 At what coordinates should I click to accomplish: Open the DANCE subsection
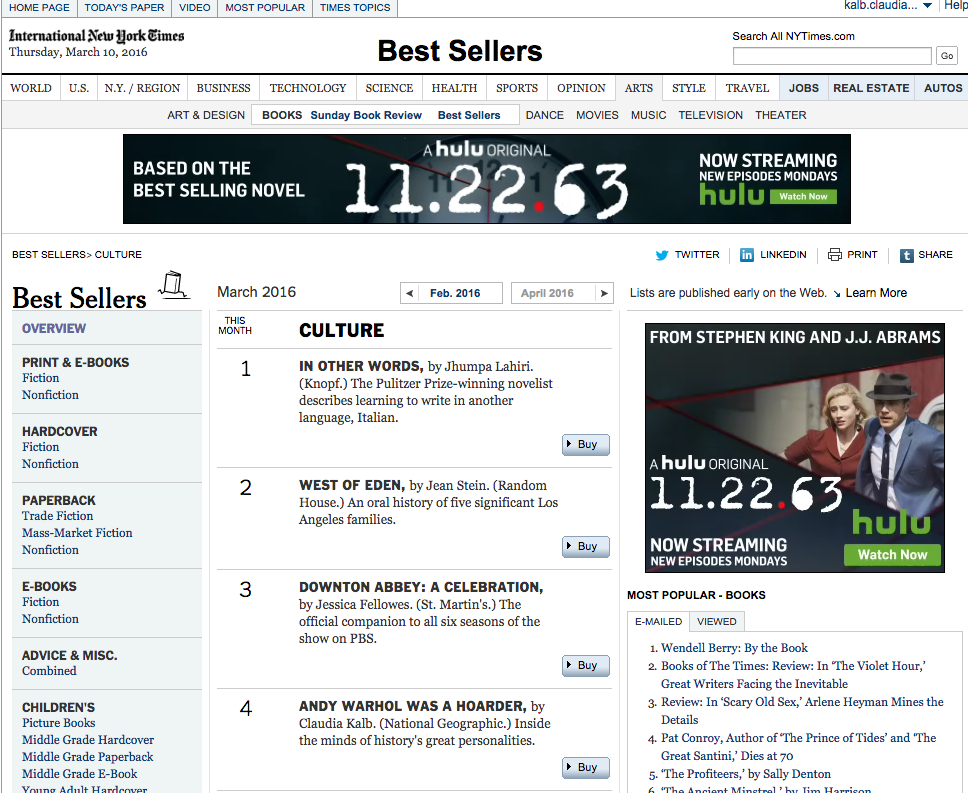pos(544,115)
